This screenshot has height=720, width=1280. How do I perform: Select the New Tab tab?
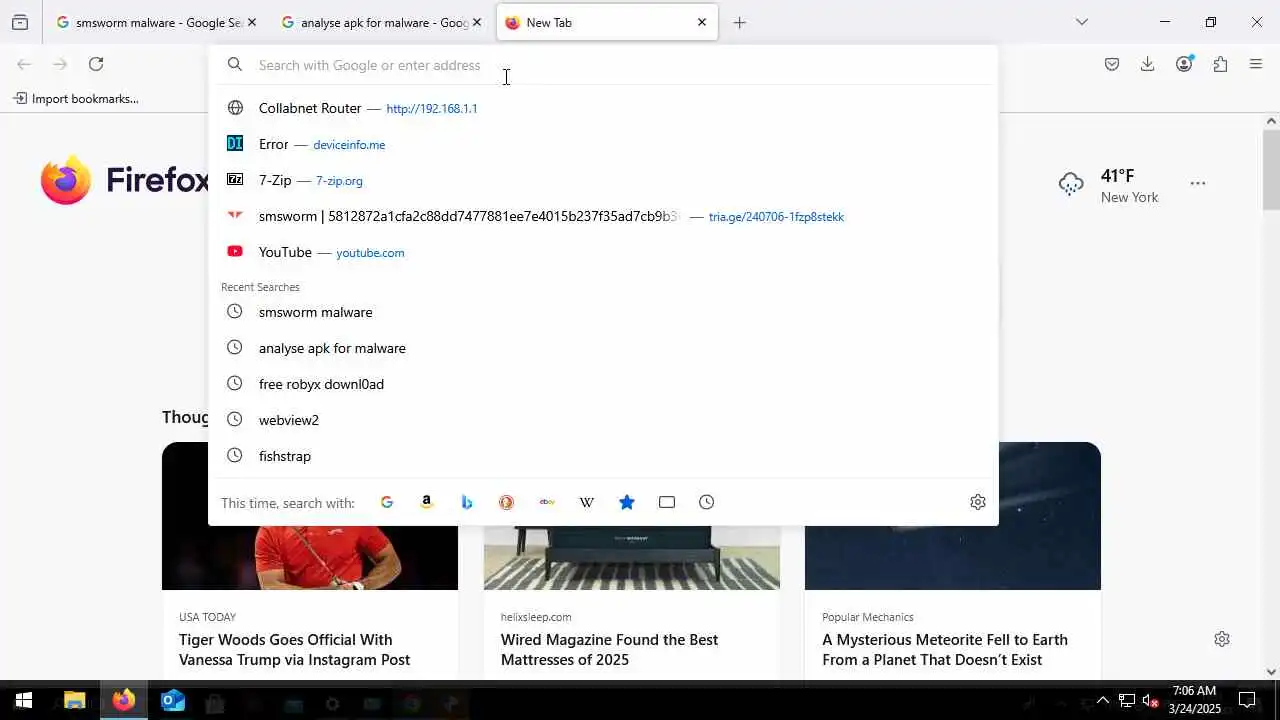coord(608,22)
